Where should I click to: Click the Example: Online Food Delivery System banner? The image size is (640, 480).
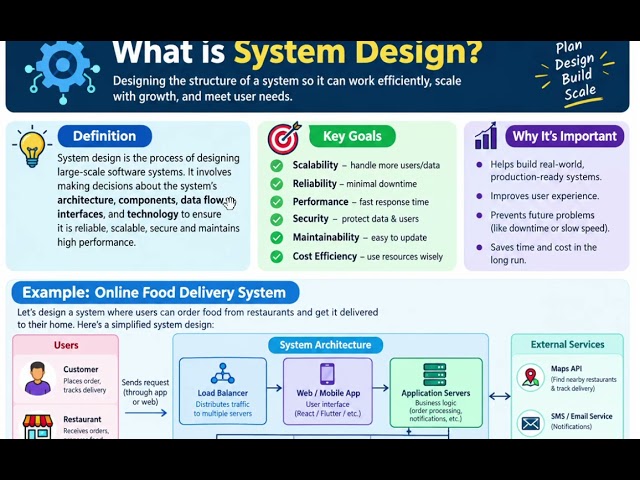(x=155, y=292)
